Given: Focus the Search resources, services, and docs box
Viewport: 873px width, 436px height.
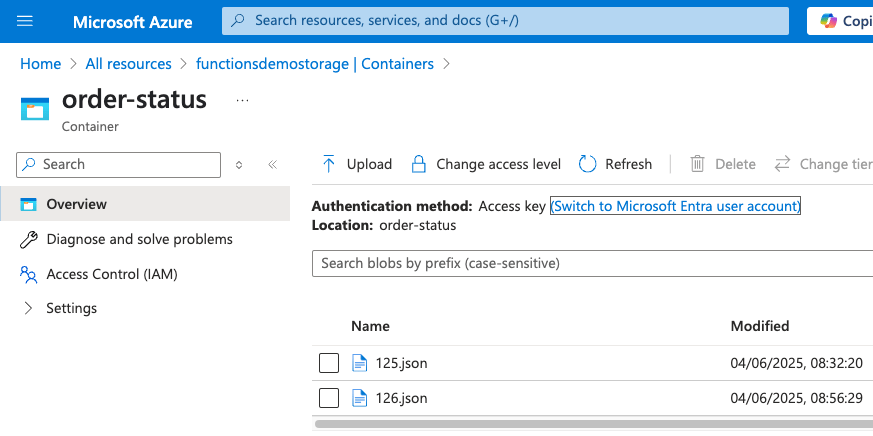Looking at the screenshot, I should [x=505, y=21].
